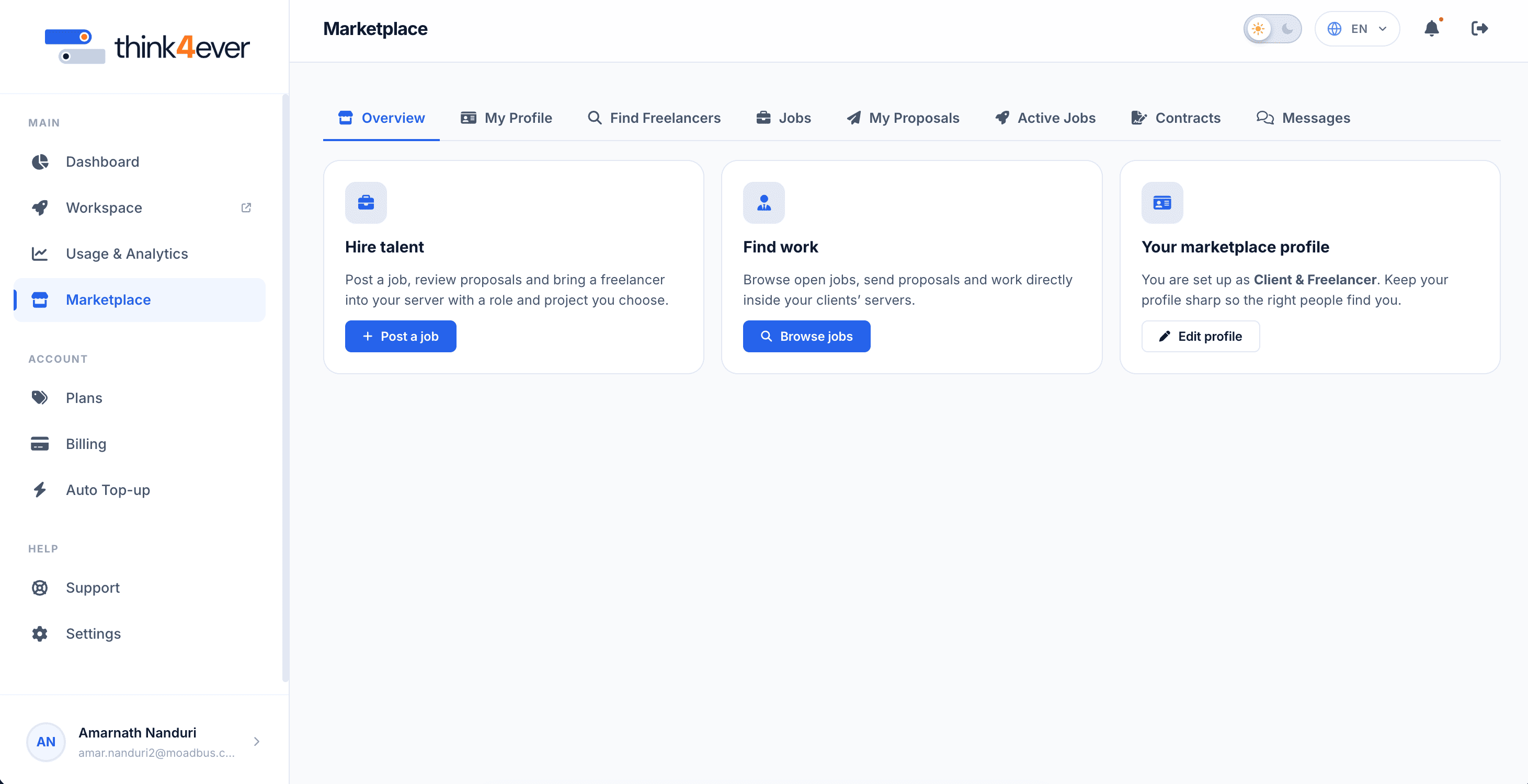Switch to dark mode with moon toggle

point(1287,28)
